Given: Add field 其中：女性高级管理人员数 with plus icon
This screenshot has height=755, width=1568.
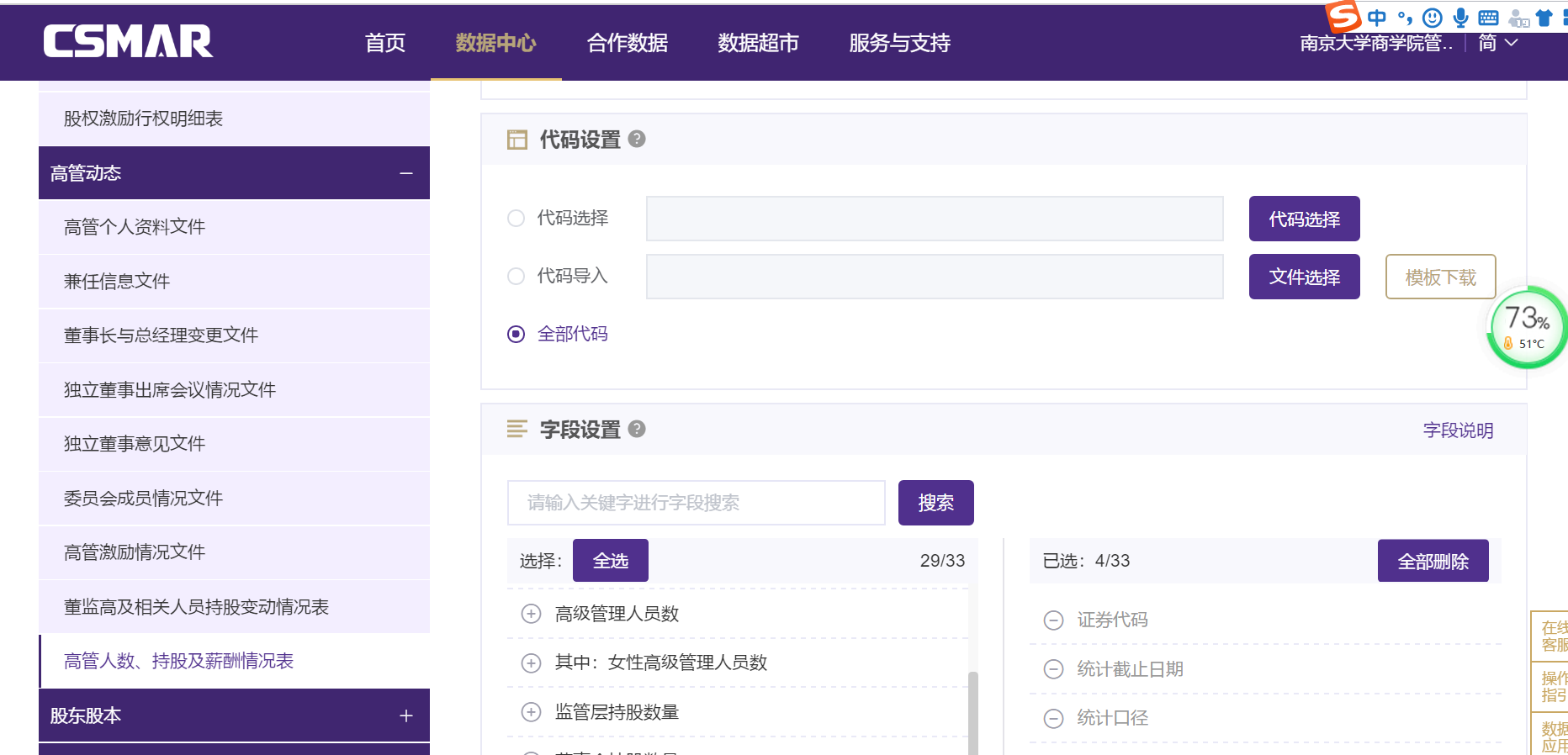Looking at the screenshot, I should click(531, 663).
